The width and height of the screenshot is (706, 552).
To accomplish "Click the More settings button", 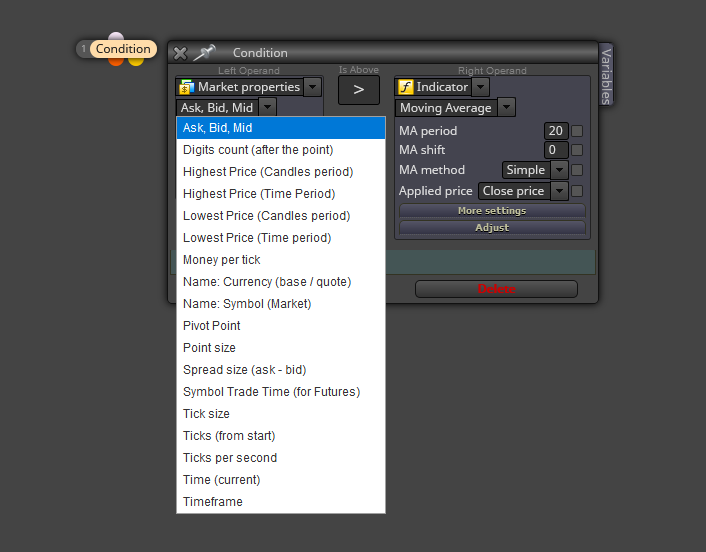I will click(492, 211).
